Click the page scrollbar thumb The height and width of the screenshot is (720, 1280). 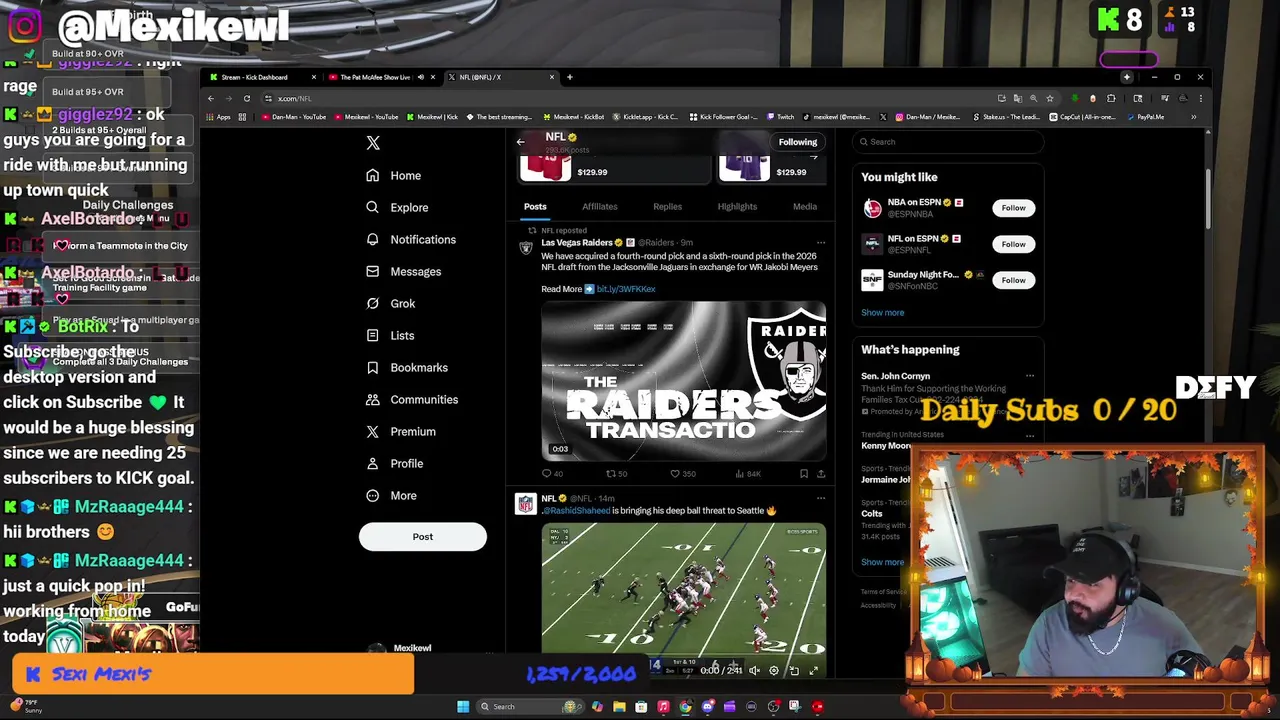click(x=1207, y=198)
